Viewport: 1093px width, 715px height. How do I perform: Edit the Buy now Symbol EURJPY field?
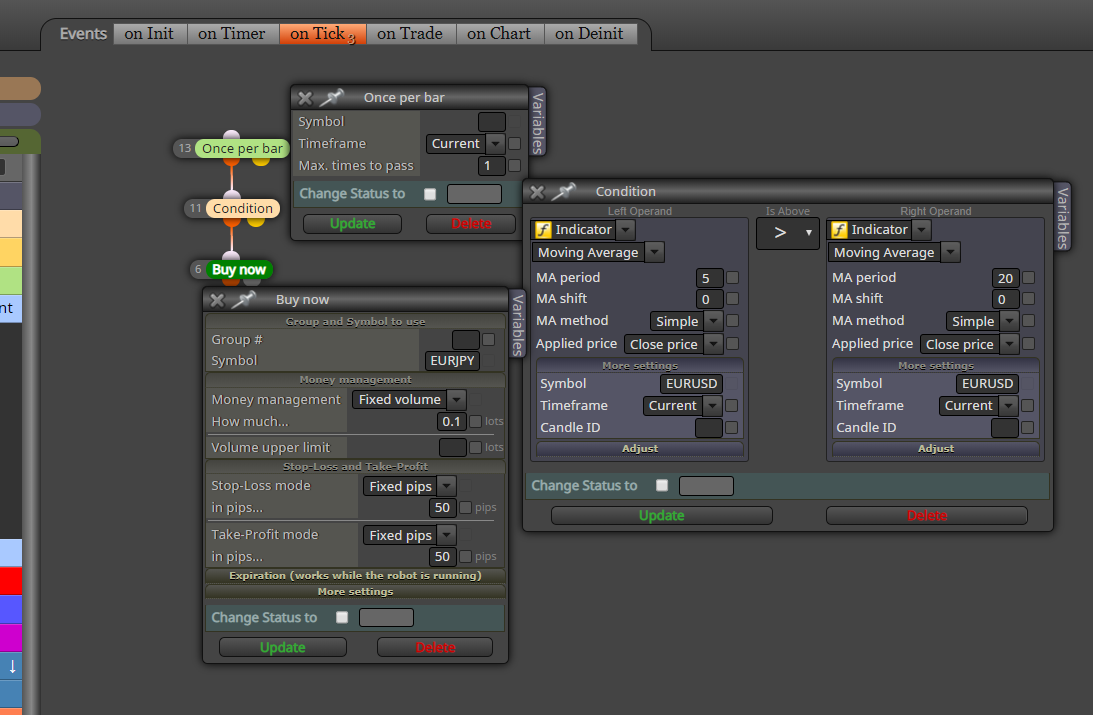(x=452, y=360)
